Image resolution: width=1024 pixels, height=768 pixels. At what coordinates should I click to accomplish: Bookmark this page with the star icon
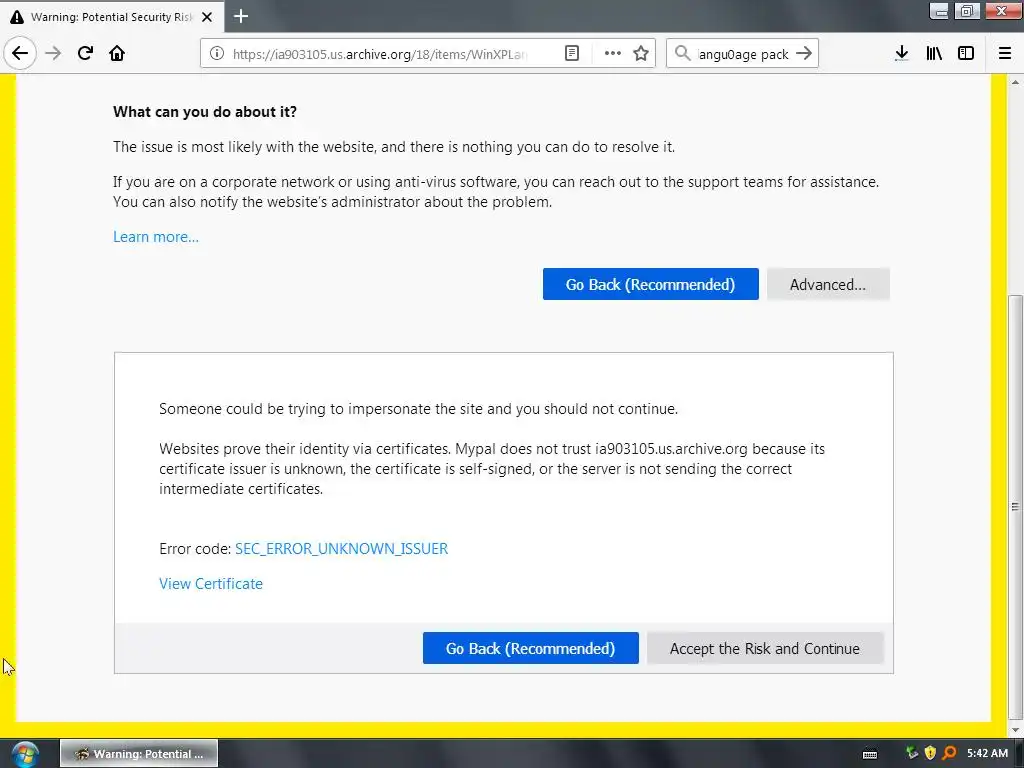tap(641, 54)
